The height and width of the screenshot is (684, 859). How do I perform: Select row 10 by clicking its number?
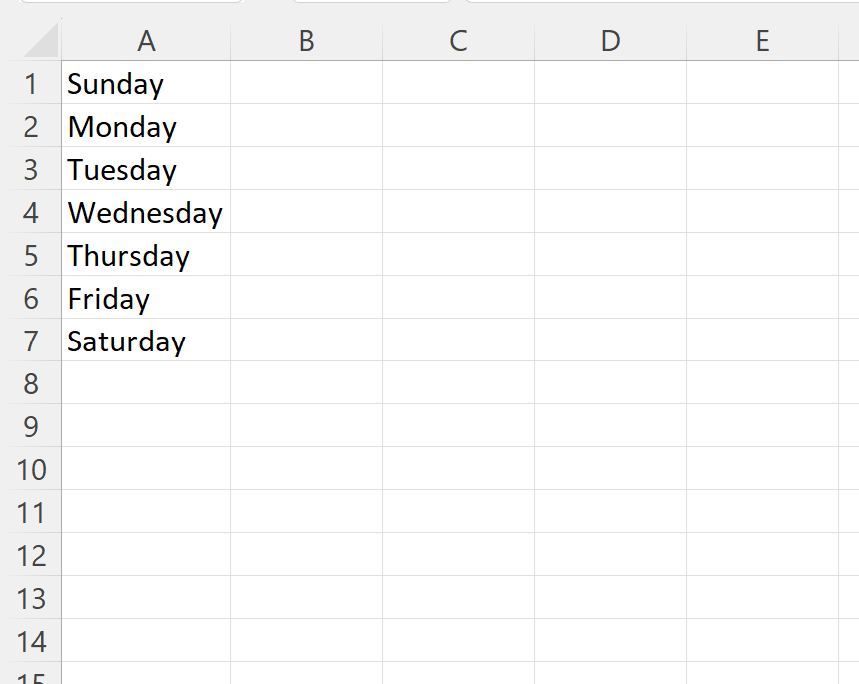coord(32,470)
